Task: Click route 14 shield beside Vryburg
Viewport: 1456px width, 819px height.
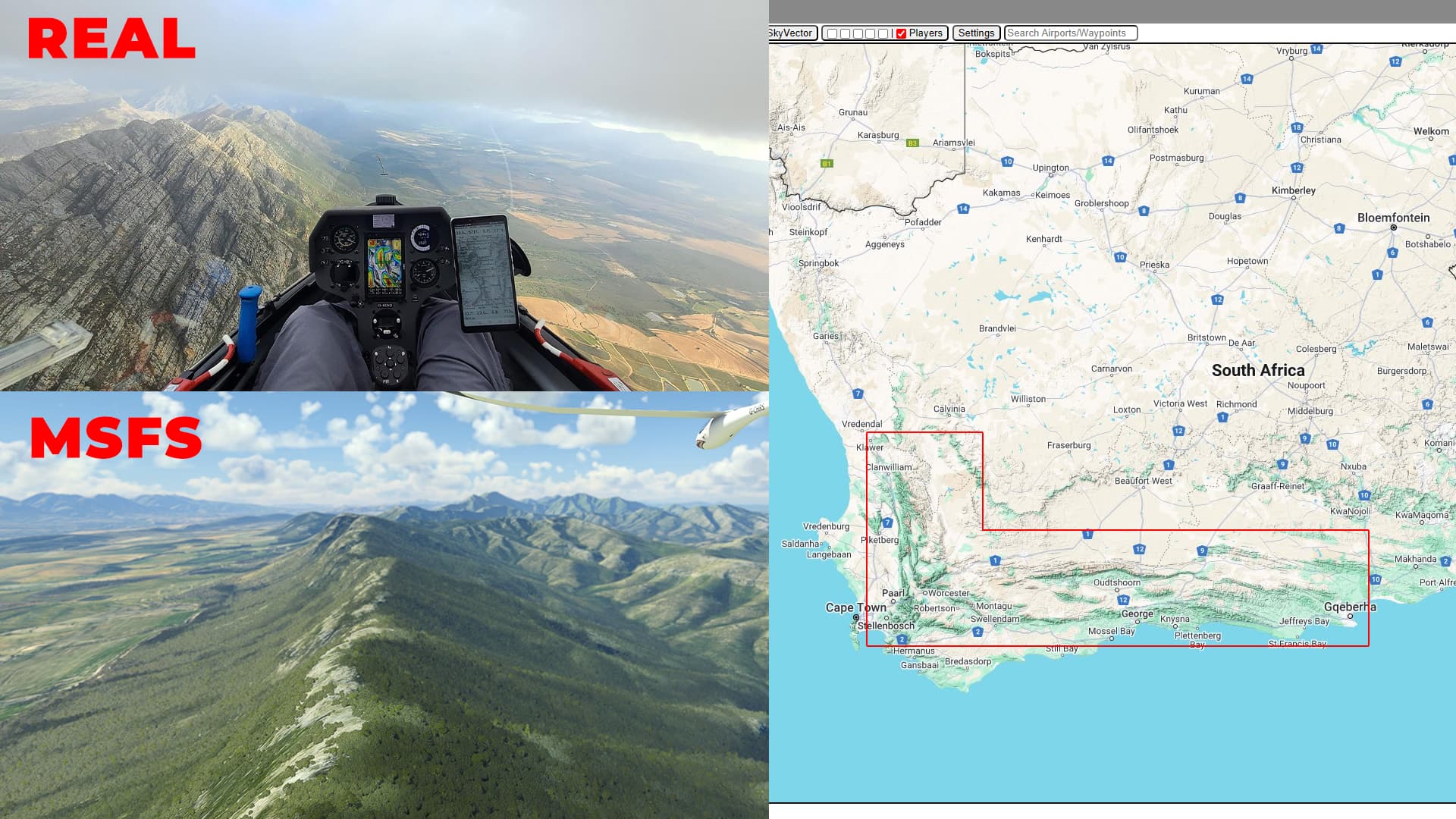Action: tap(1316, 49)
